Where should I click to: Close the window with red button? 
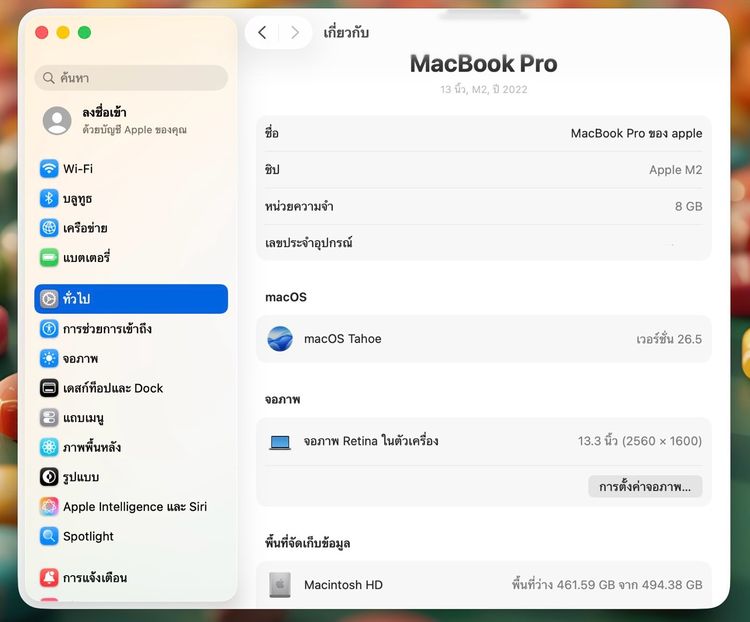coord(42,33)
